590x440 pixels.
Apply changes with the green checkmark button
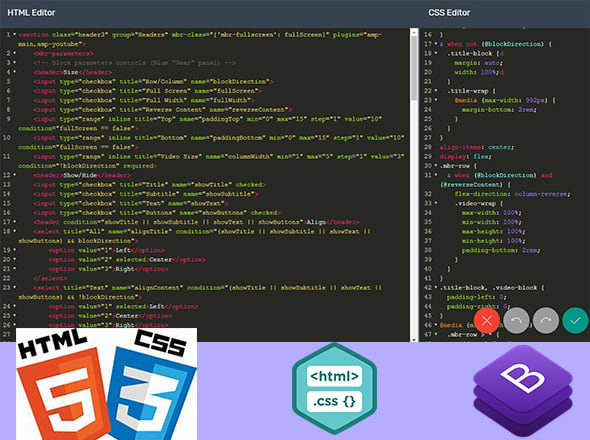[x=575, y=321]
